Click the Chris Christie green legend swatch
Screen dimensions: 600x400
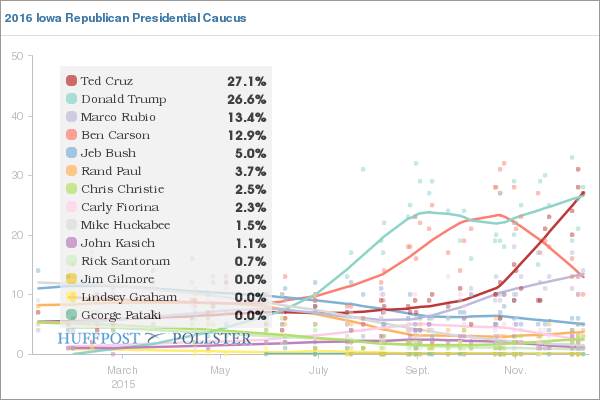tap(72, 188)
